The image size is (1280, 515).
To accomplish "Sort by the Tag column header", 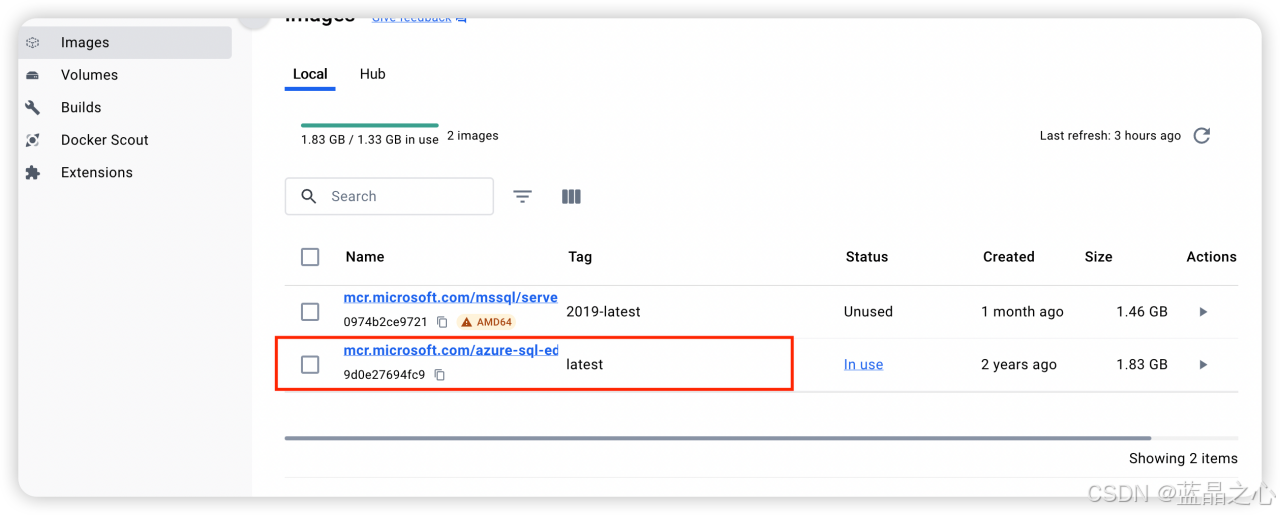I will [x=580, y=257].
